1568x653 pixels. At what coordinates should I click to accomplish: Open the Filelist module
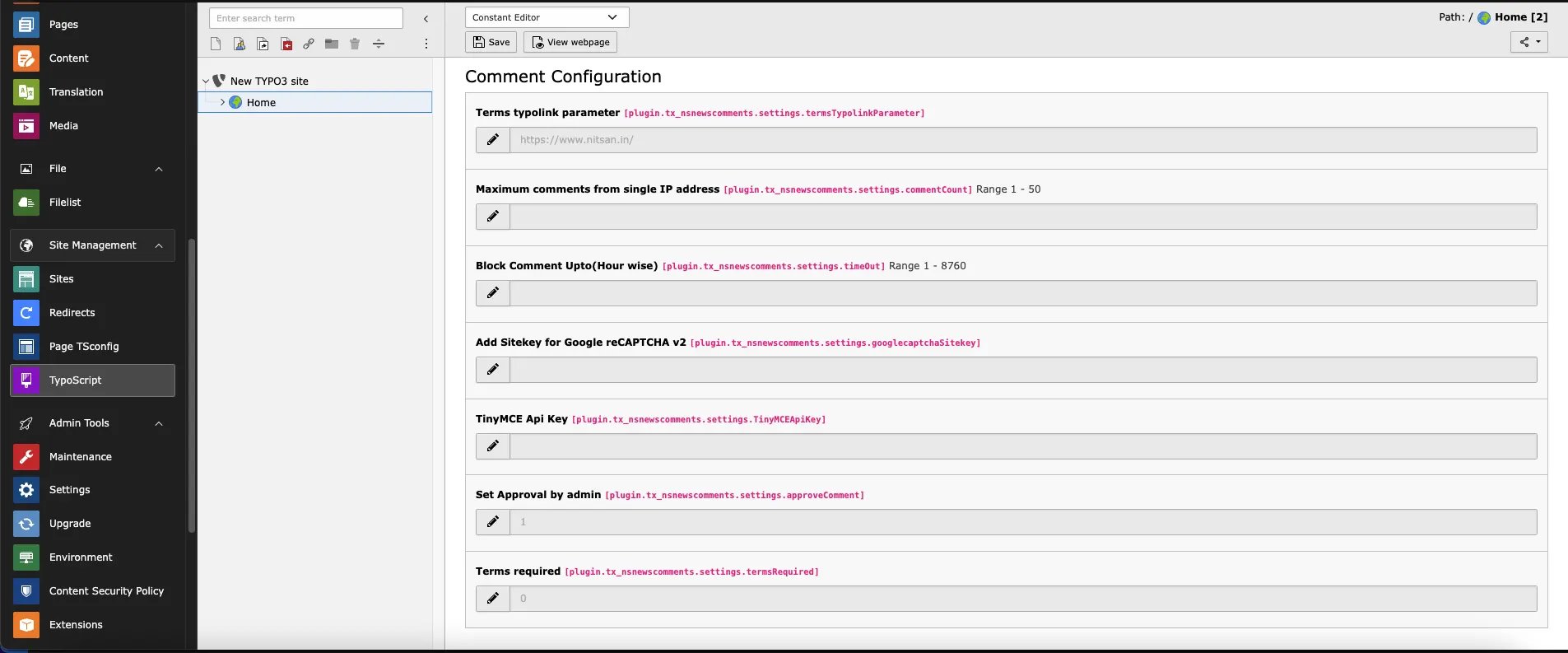(x=92, y=203)
